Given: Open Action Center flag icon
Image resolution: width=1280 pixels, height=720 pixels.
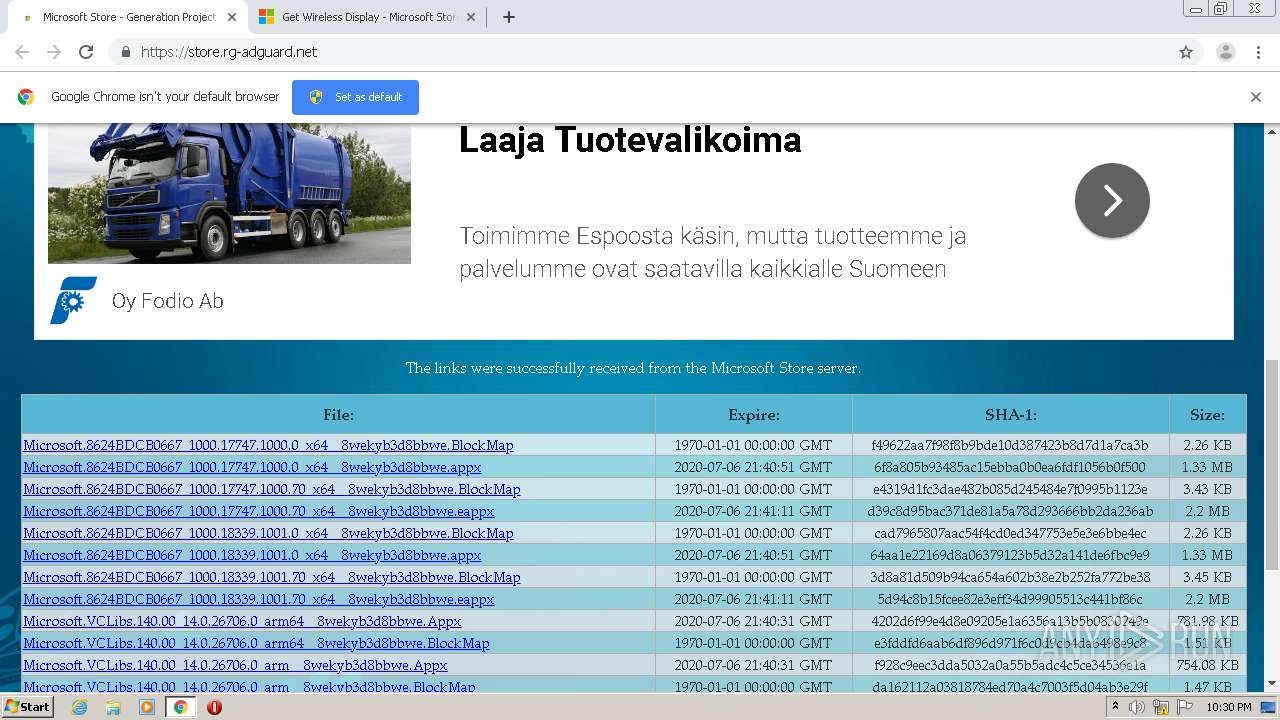Looking at the screenshot, I should (x=1185, y=707).
